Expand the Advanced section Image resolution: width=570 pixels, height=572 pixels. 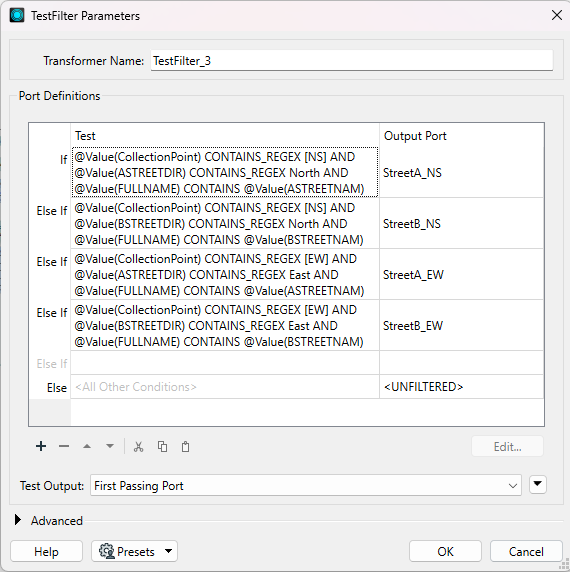(18, 520)
